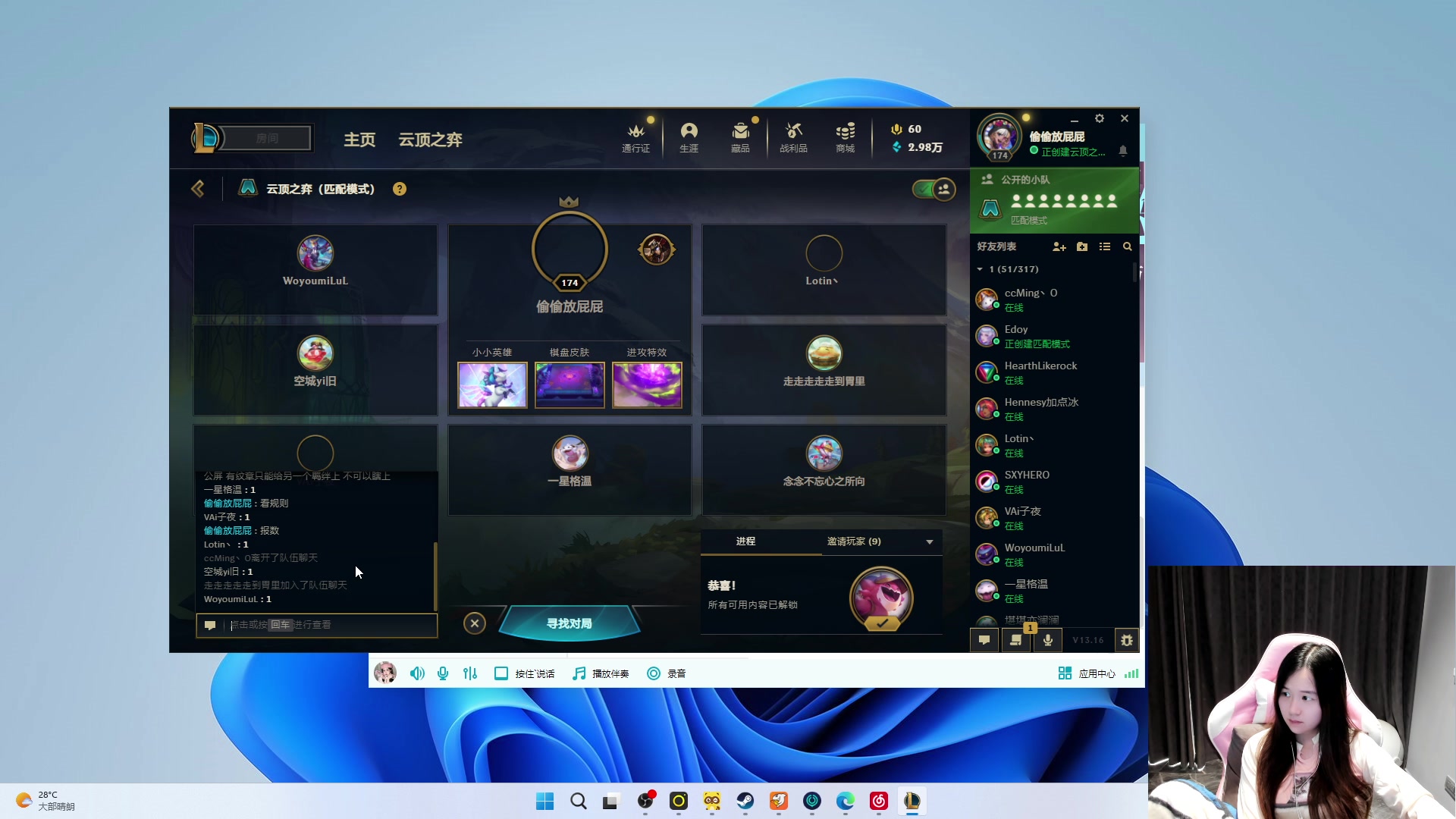1456x819 pixels.
Task: Click the 2.98万 currency balance
Action: (x=918, y=147)
